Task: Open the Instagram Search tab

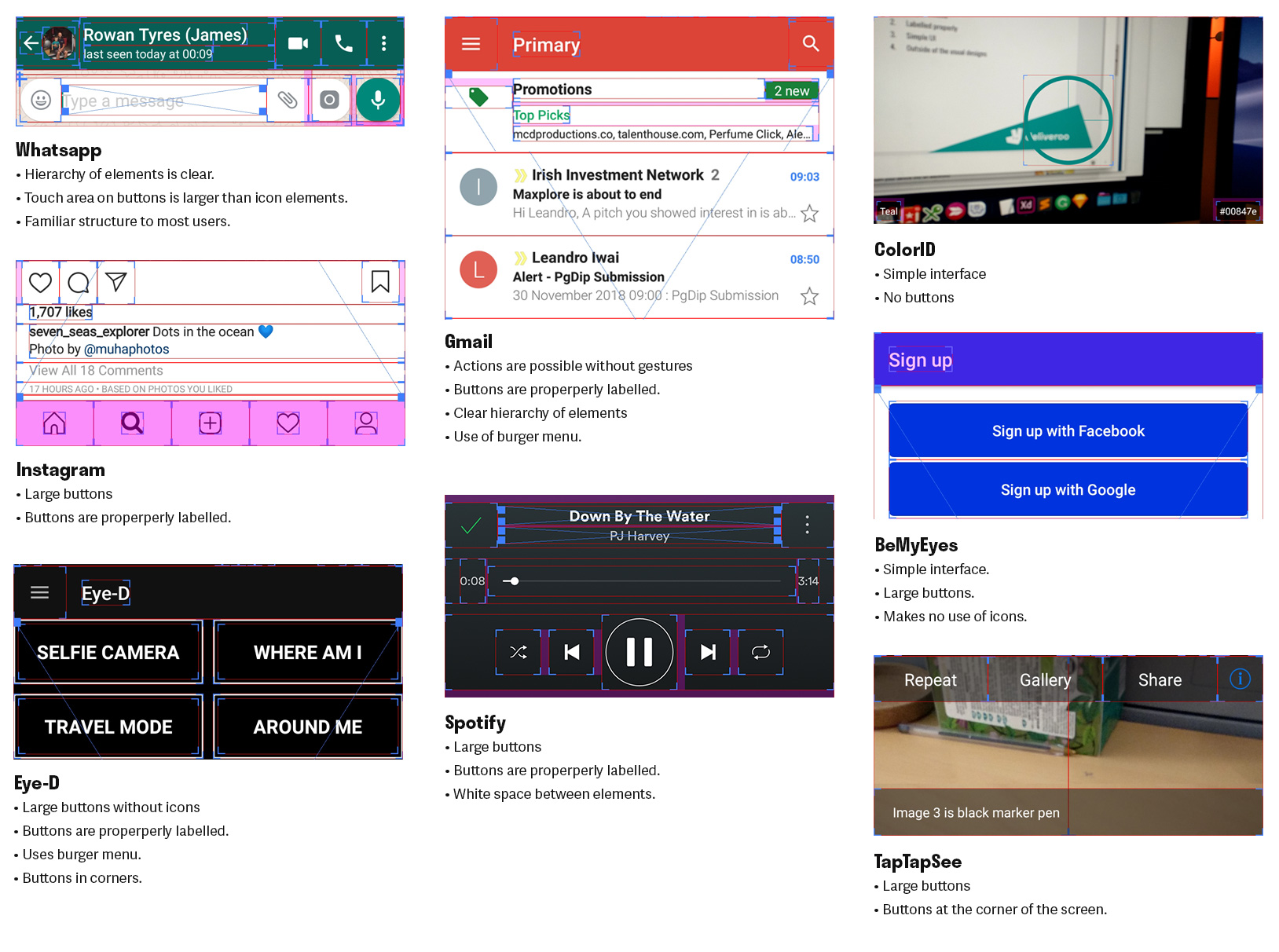Action: click(x=132, y=423)
